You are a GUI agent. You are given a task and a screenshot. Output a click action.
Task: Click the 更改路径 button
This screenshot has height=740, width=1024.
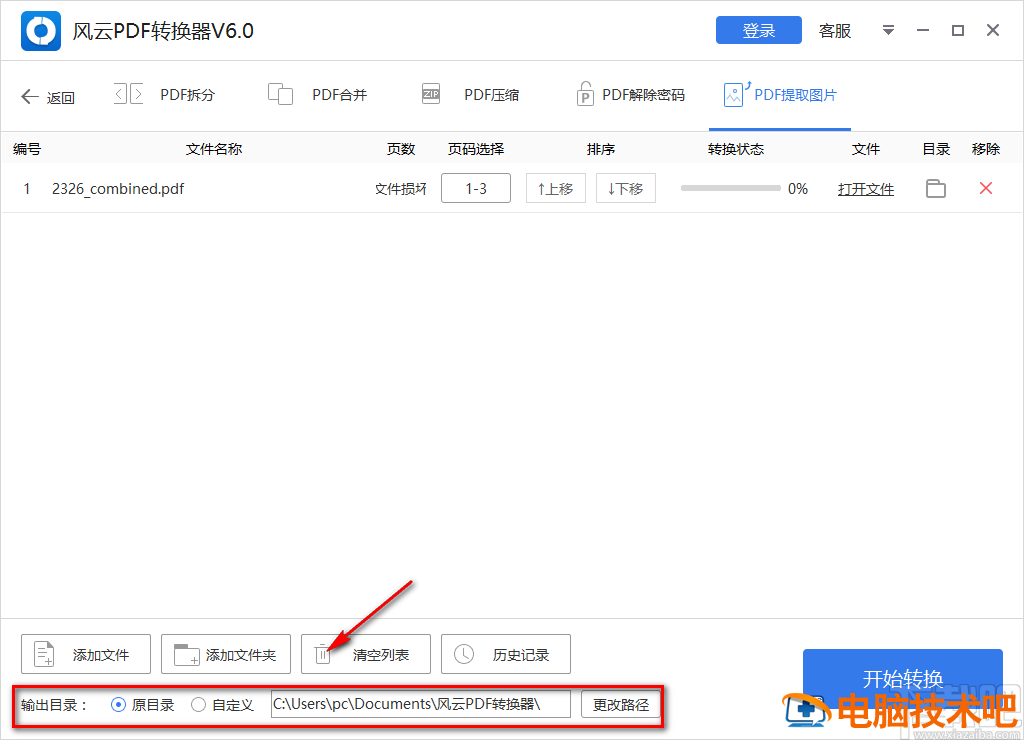point(620,704)
